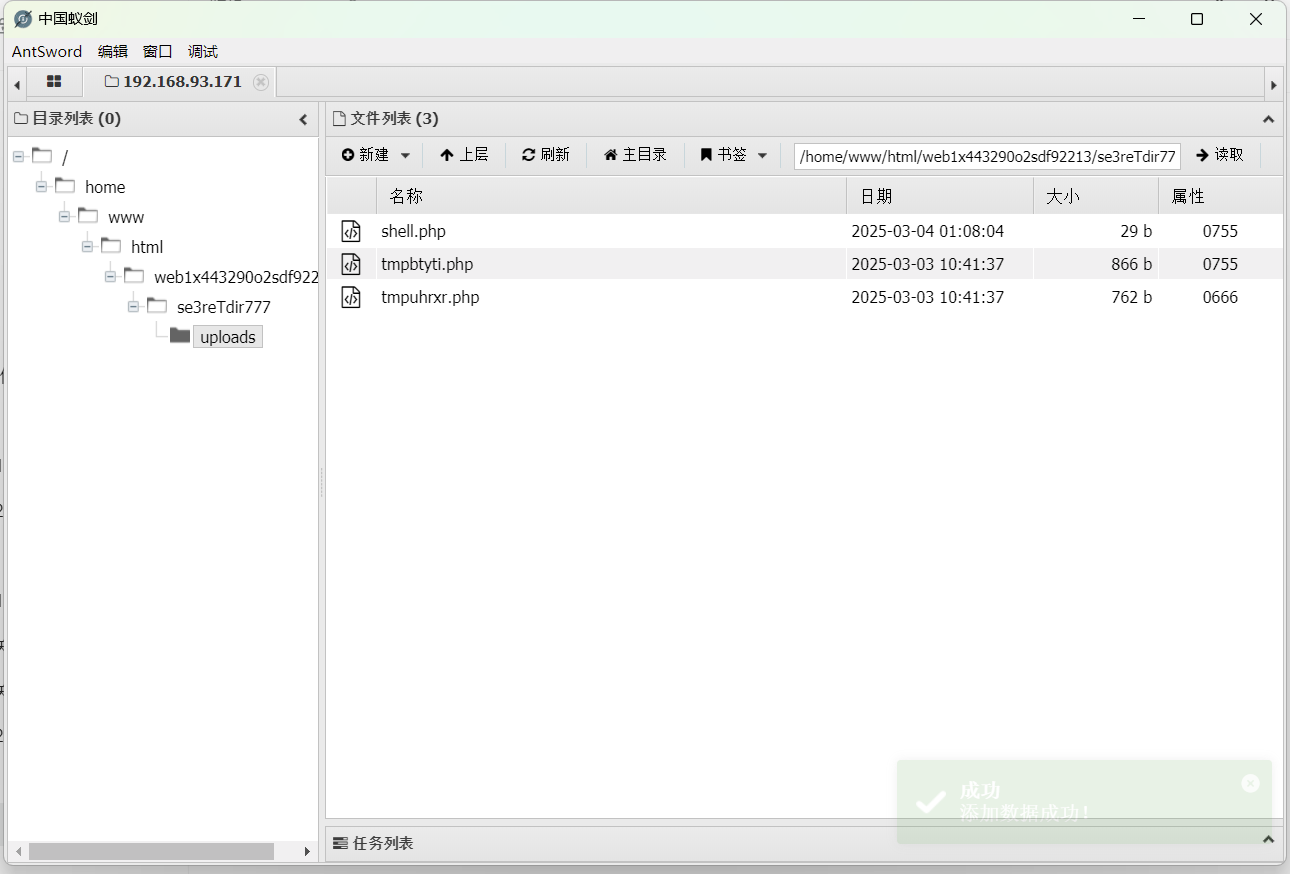
Task: Open the 主目录 home directory icon
Action: 609,154
